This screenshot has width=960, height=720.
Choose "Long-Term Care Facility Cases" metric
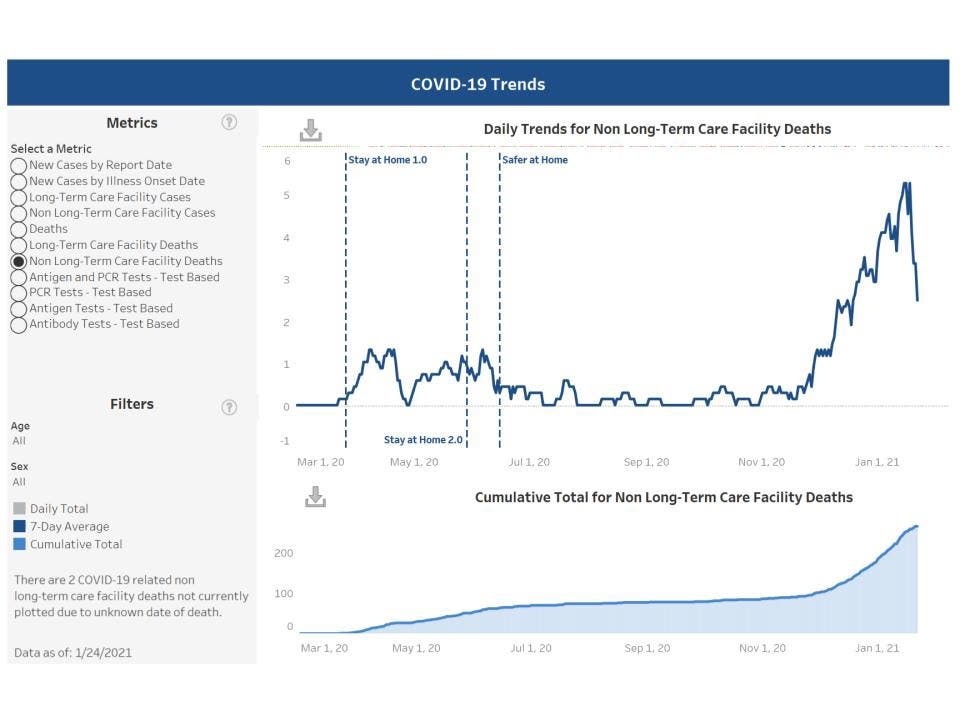pyautogui.click(x=18, y=197)
